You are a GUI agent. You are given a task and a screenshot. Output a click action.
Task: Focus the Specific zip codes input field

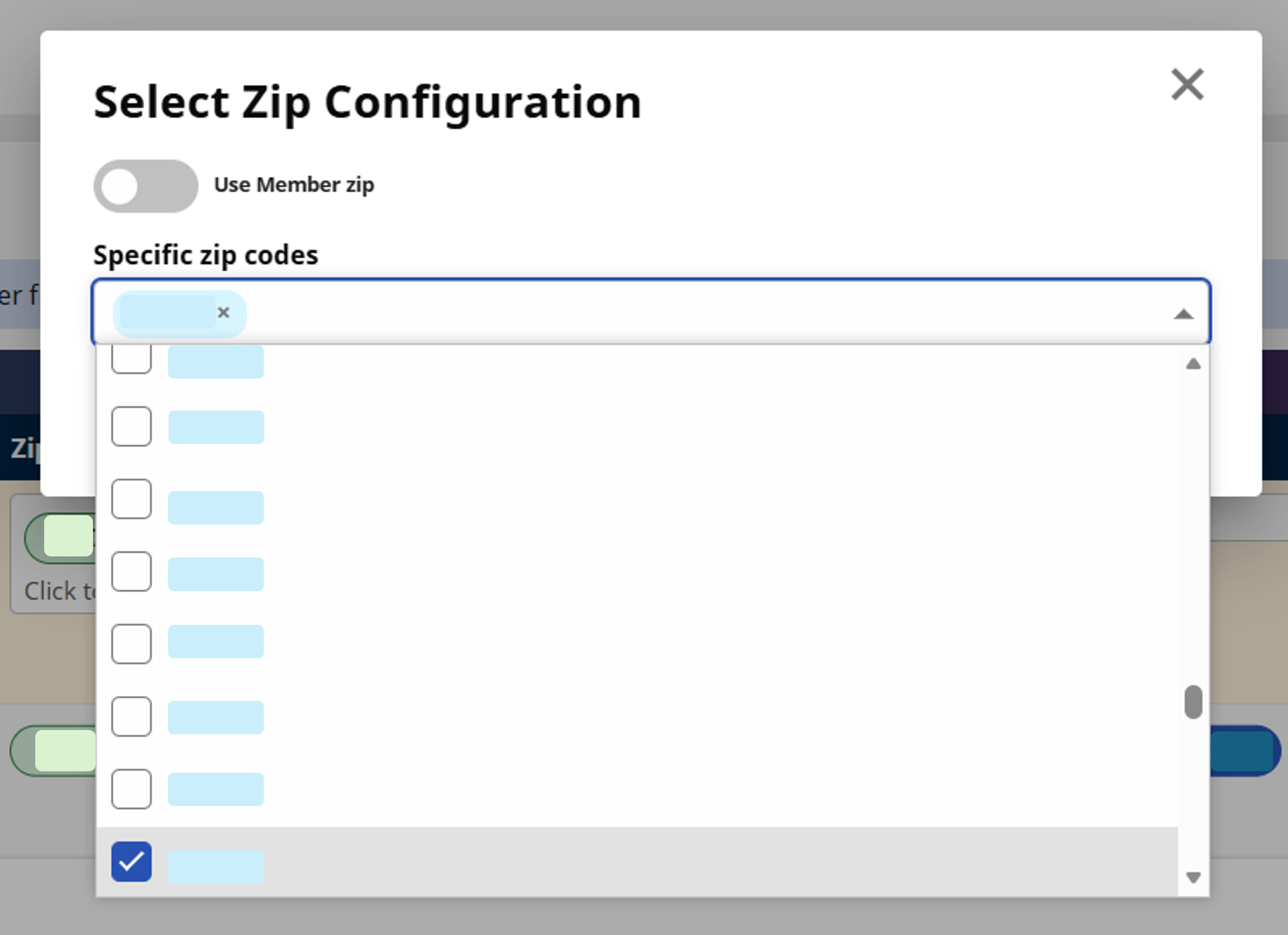click(x=651, y=312)
